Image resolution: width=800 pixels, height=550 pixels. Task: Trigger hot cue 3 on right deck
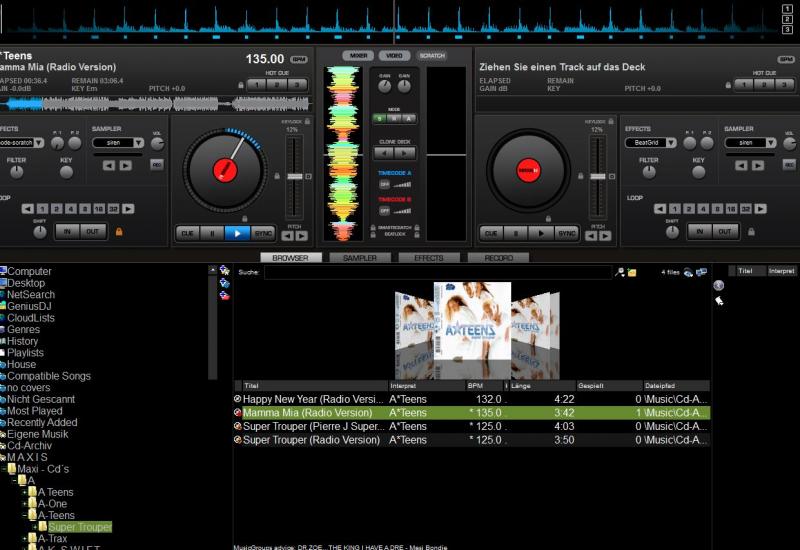tap(784, 85)
